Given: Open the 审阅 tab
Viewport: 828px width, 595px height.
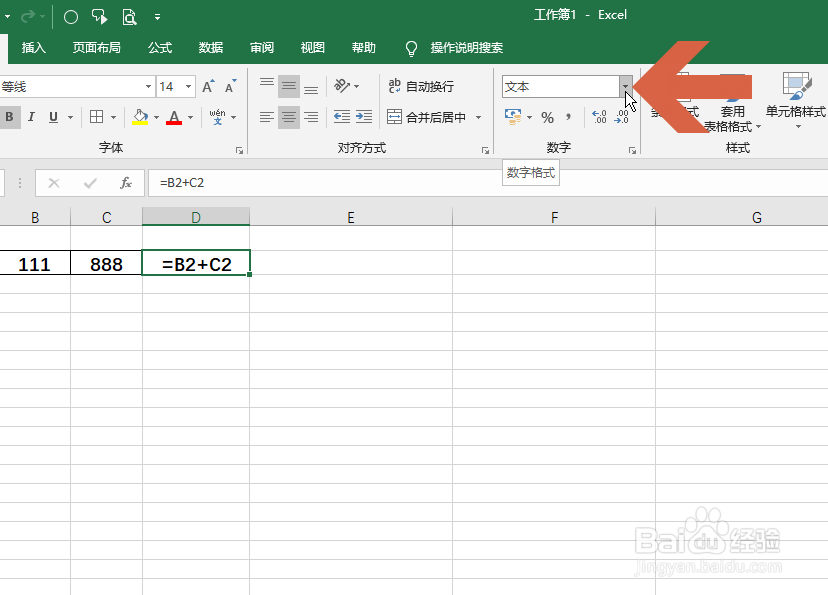Looking at the screenshot, I should pos(262,48).
